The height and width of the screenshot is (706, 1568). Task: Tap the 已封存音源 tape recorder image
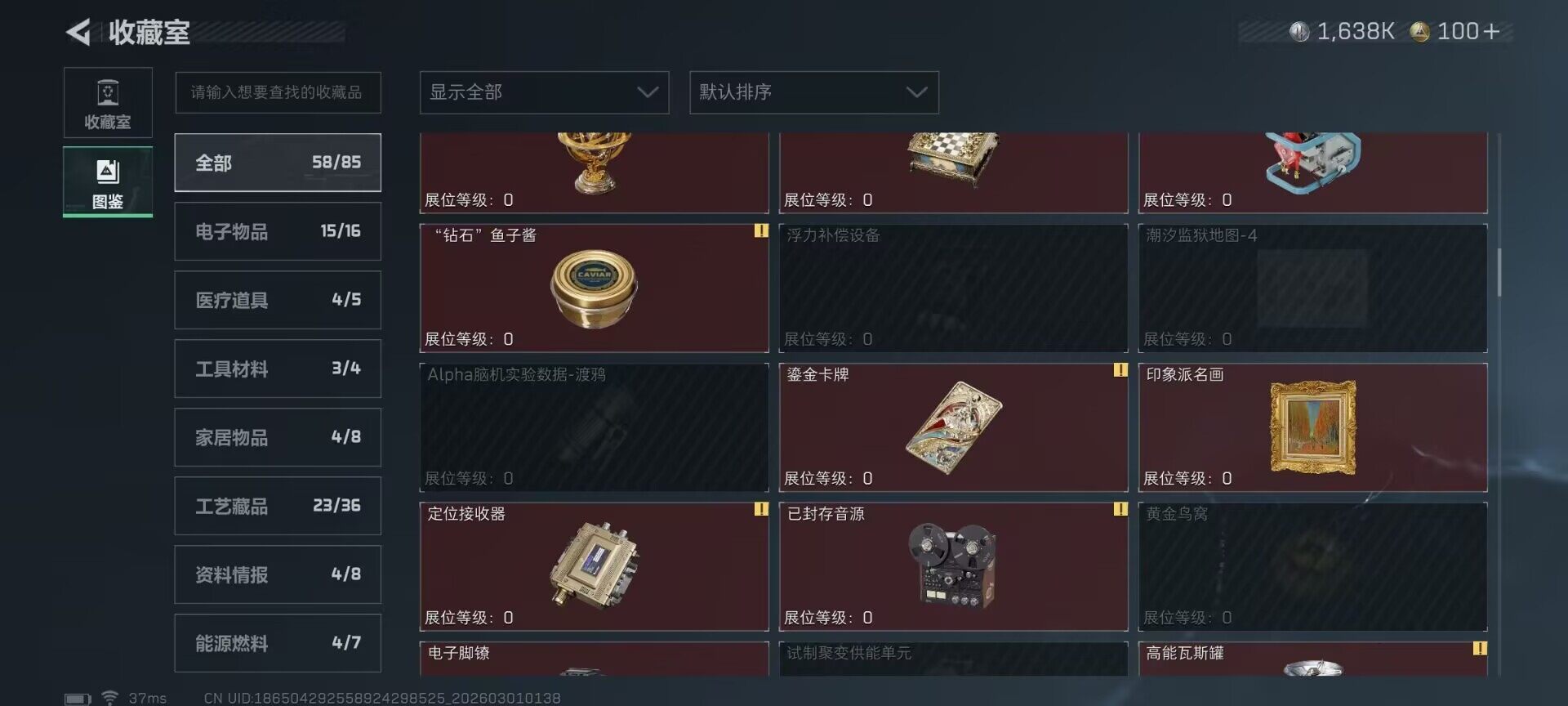pos(952,565)
